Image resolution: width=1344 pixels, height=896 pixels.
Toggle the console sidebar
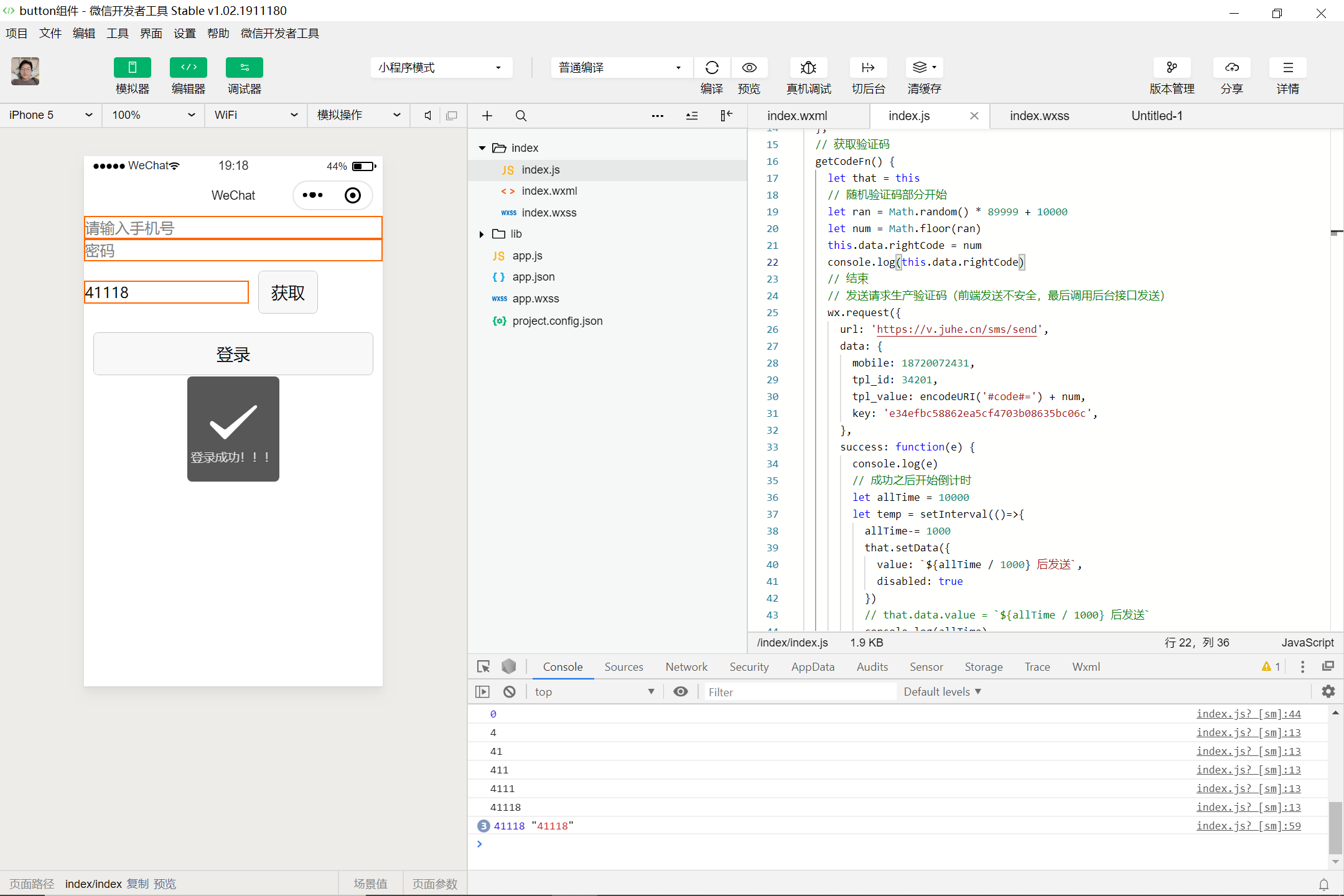(x=482, y=692)
